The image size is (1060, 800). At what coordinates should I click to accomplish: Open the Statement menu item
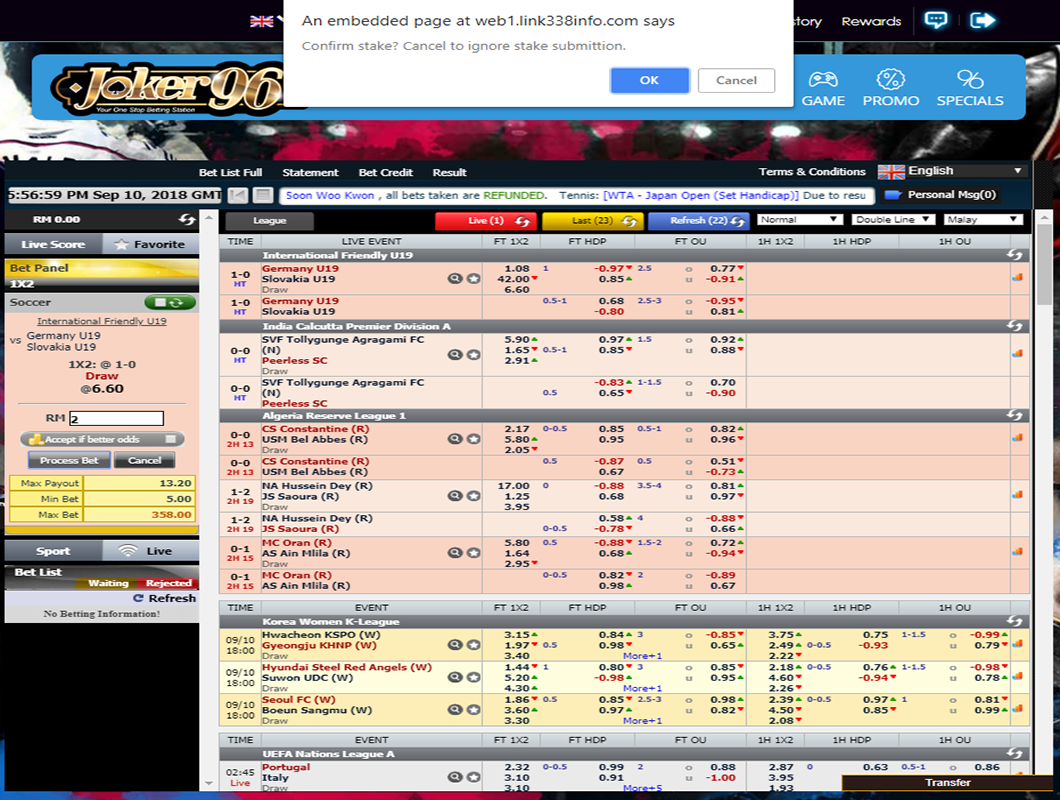(310, 172)
